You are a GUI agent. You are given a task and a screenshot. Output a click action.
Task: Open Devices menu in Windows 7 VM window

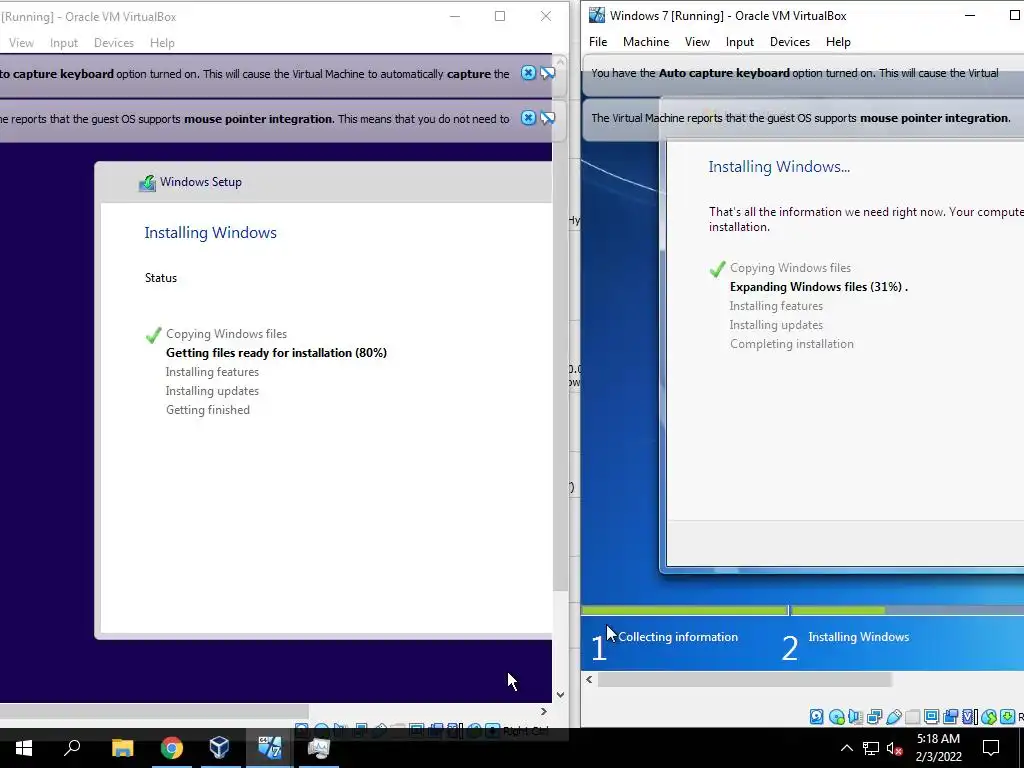[790, 42]
